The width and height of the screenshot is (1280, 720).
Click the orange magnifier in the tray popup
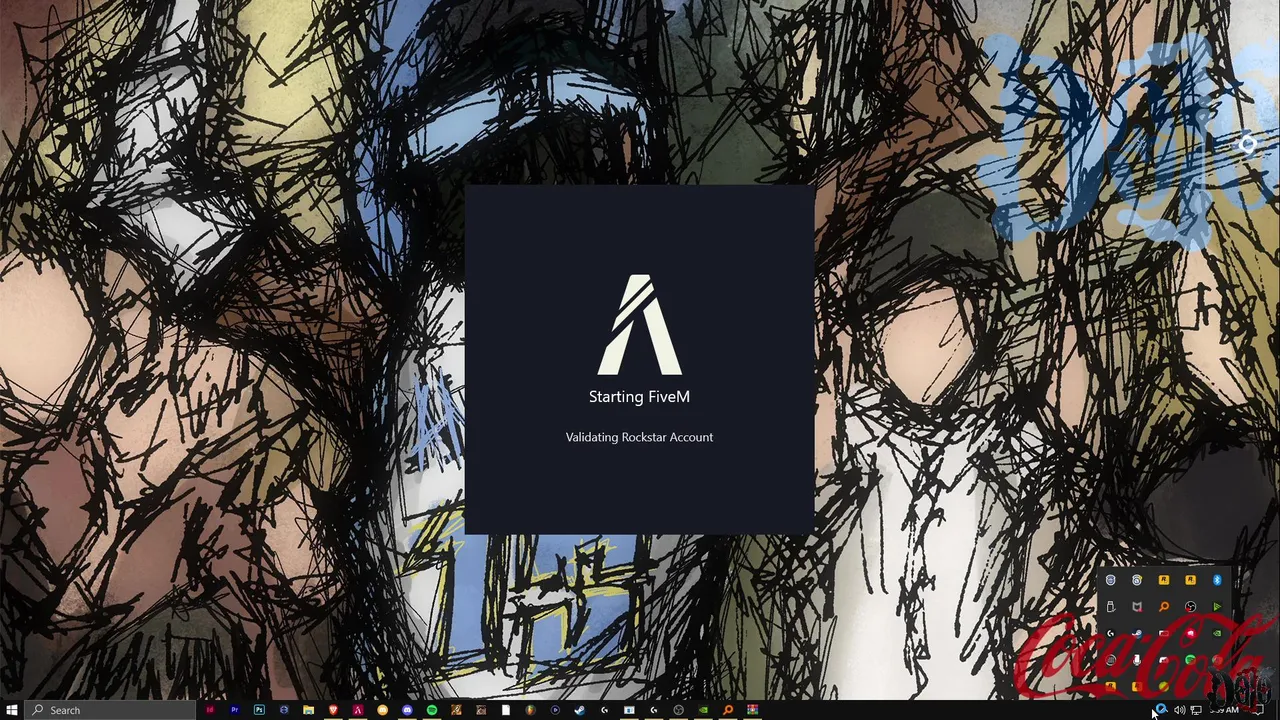(x=1164, y=607)
